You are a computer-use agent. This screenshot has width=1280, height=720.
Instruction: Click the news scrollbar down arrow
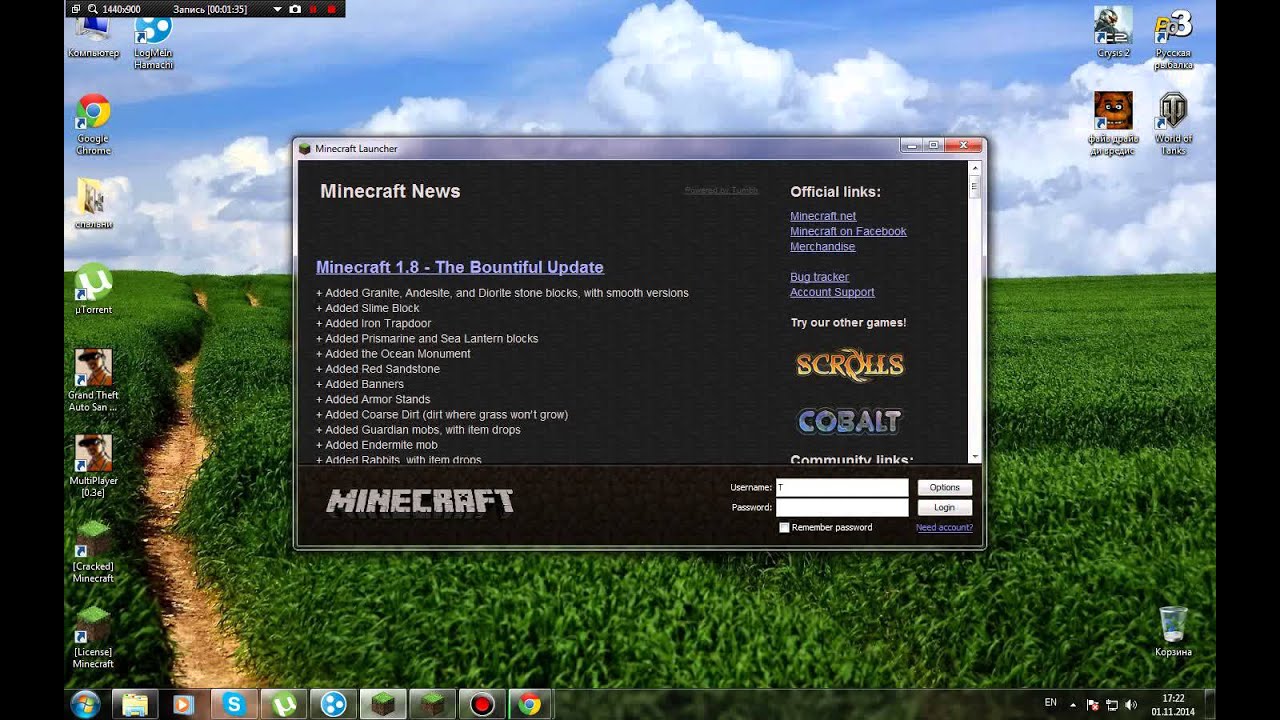point(976,456)
